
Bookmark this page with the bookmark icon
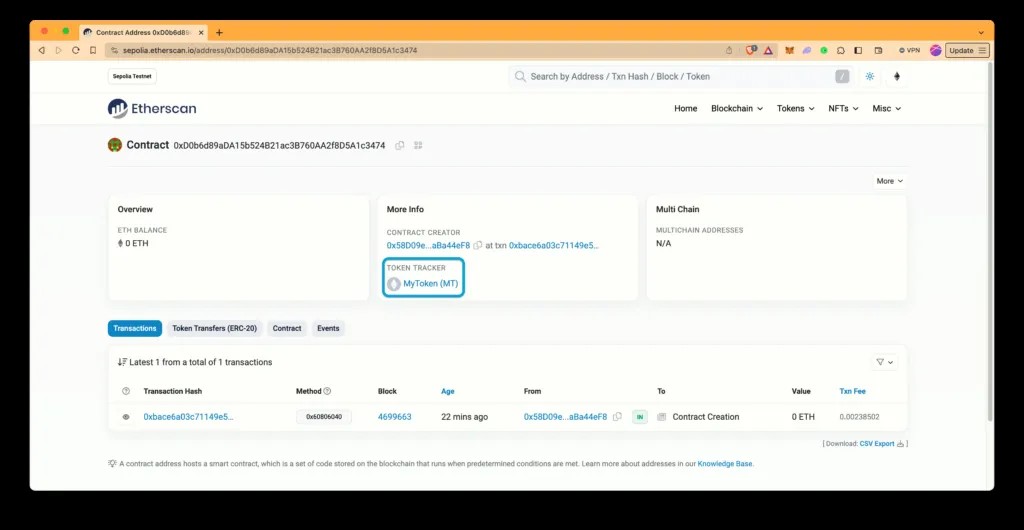(x=93, y=50)
